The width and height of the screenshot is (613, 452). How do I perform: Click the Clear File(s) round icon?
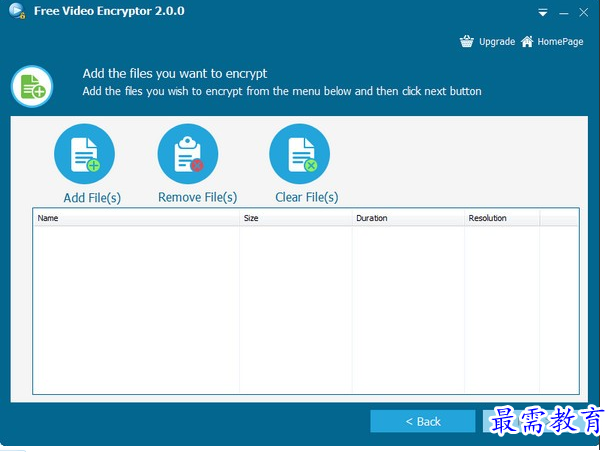coord(299,154)
